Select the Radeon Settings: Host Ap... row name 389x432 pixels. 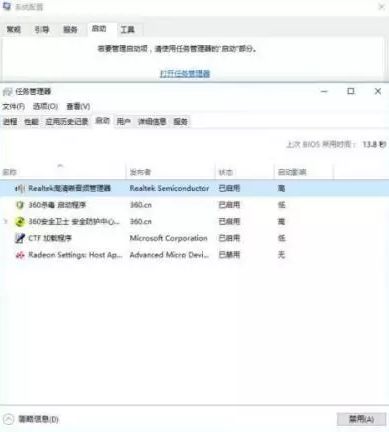tap(76, 255)
